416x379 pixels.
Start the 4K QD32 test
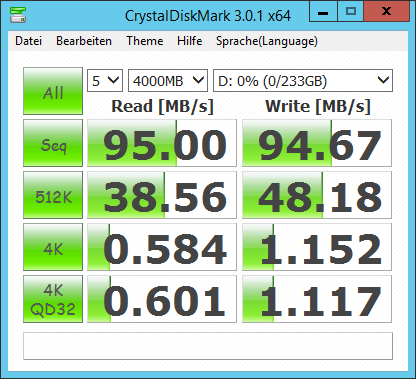point(53,299)
